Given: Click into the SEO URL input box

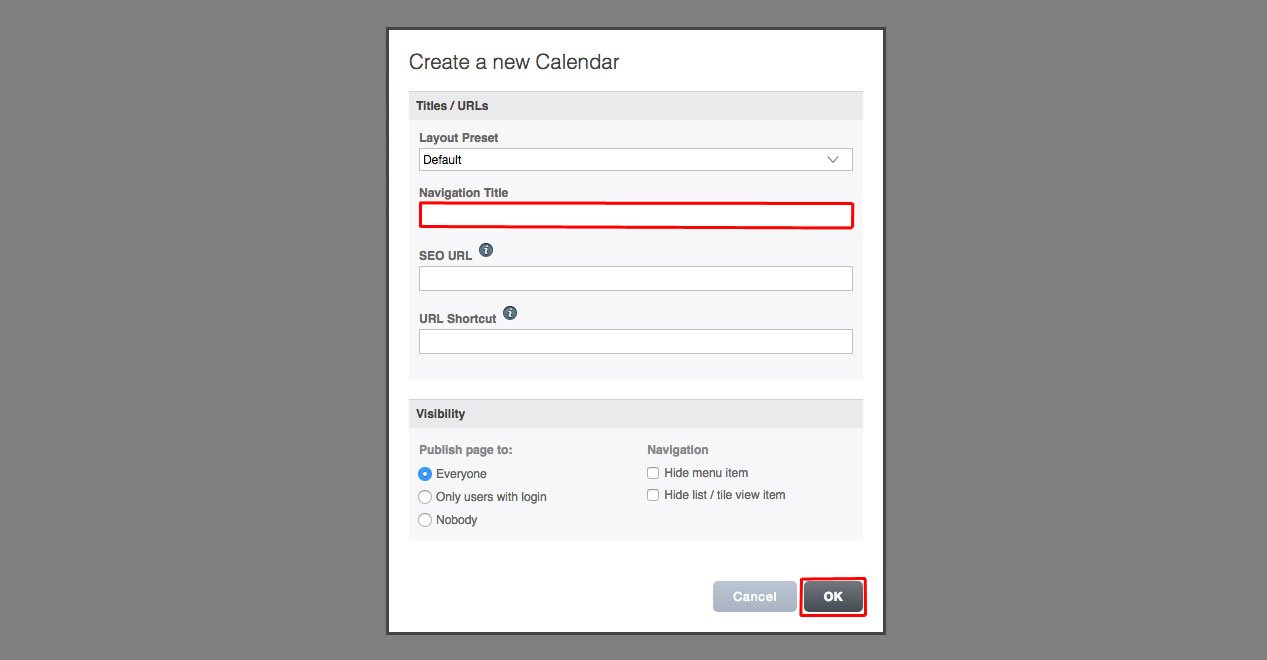Looking at the screenshot, I should pos(636,278).
